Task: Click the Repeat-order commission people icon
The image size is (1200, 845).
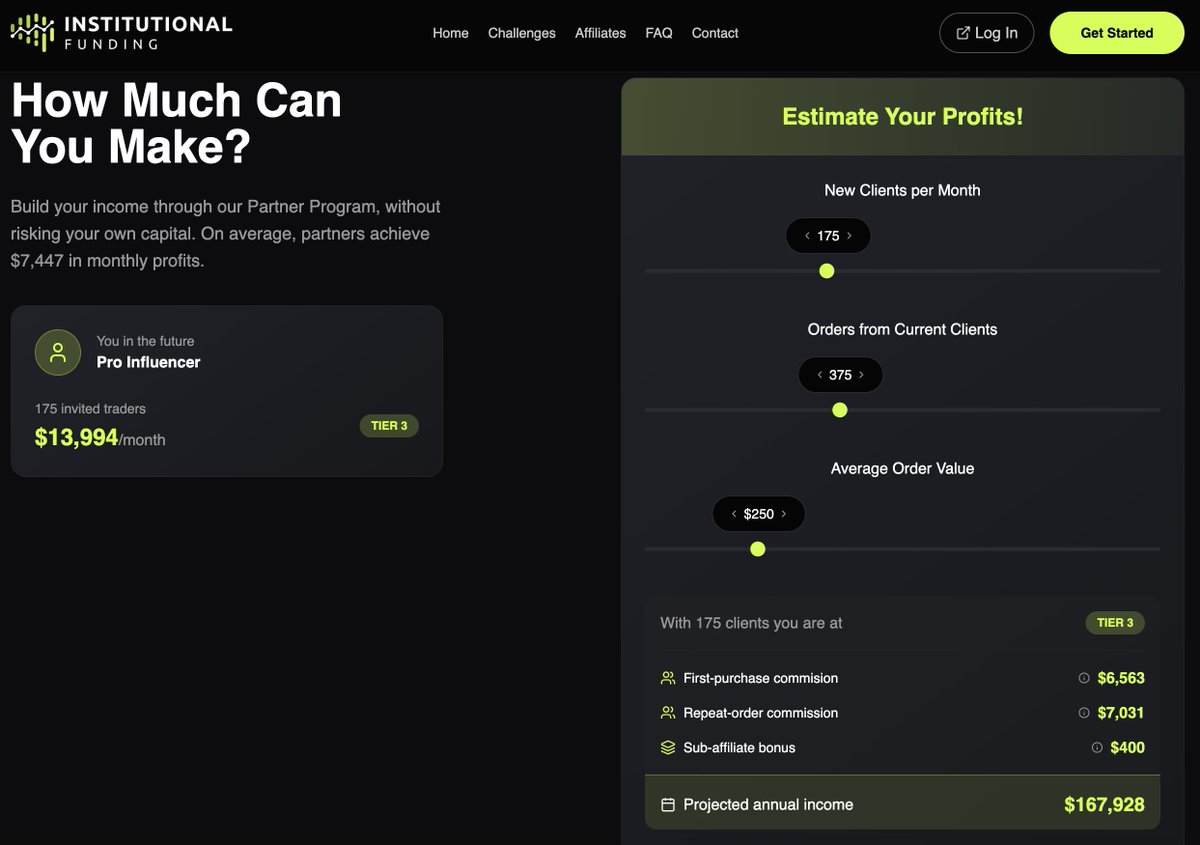Action: 668,713
